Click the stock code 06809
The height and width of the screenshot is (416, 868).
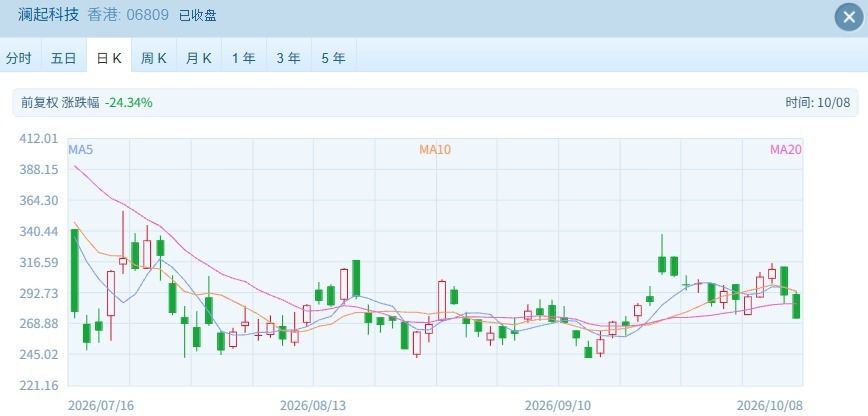tap(148, 15)
